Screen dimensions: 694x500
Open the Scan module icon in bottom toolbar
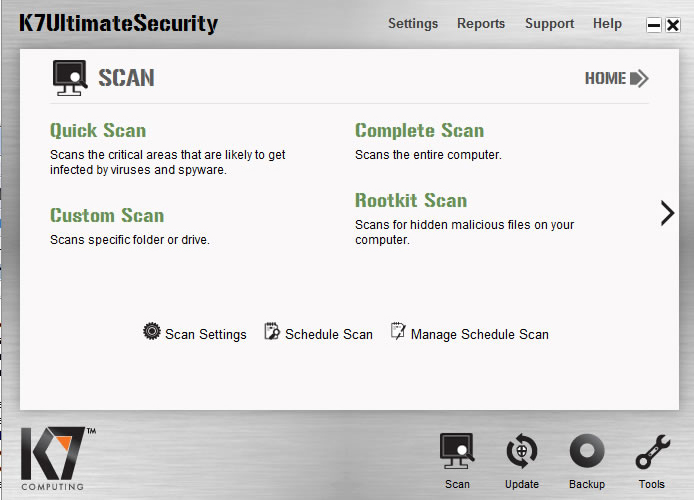(457, 453)
